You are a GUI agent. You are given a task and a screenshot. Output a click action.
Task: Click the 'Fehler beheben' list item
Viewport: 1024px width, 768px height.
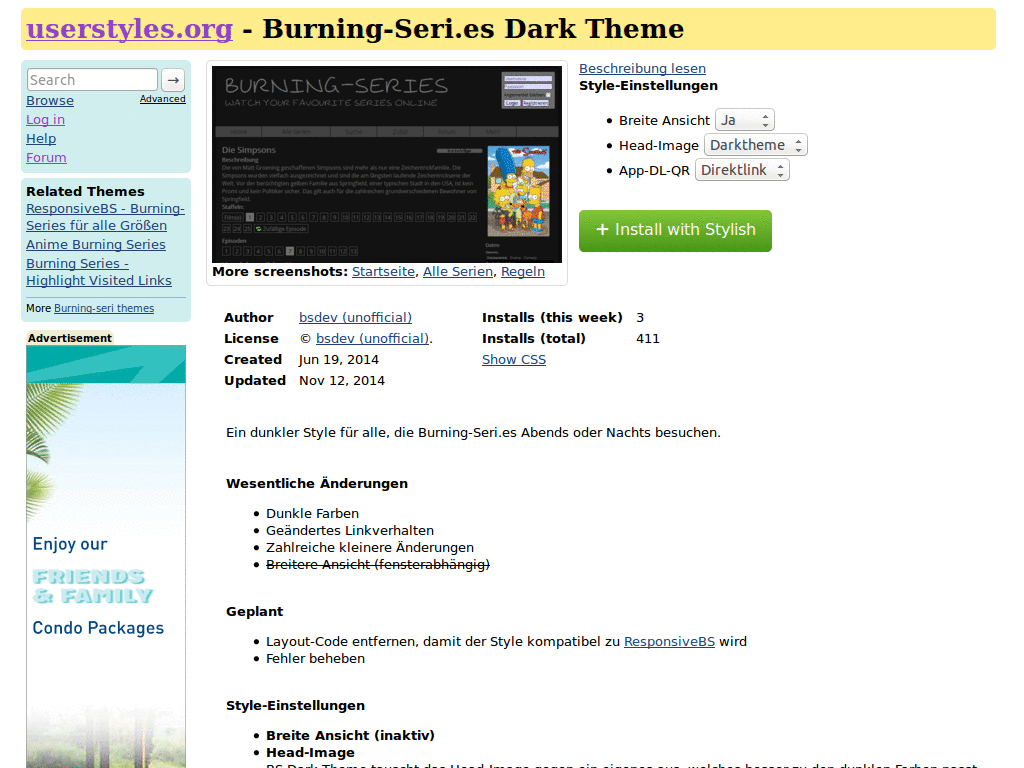[315, 658]
